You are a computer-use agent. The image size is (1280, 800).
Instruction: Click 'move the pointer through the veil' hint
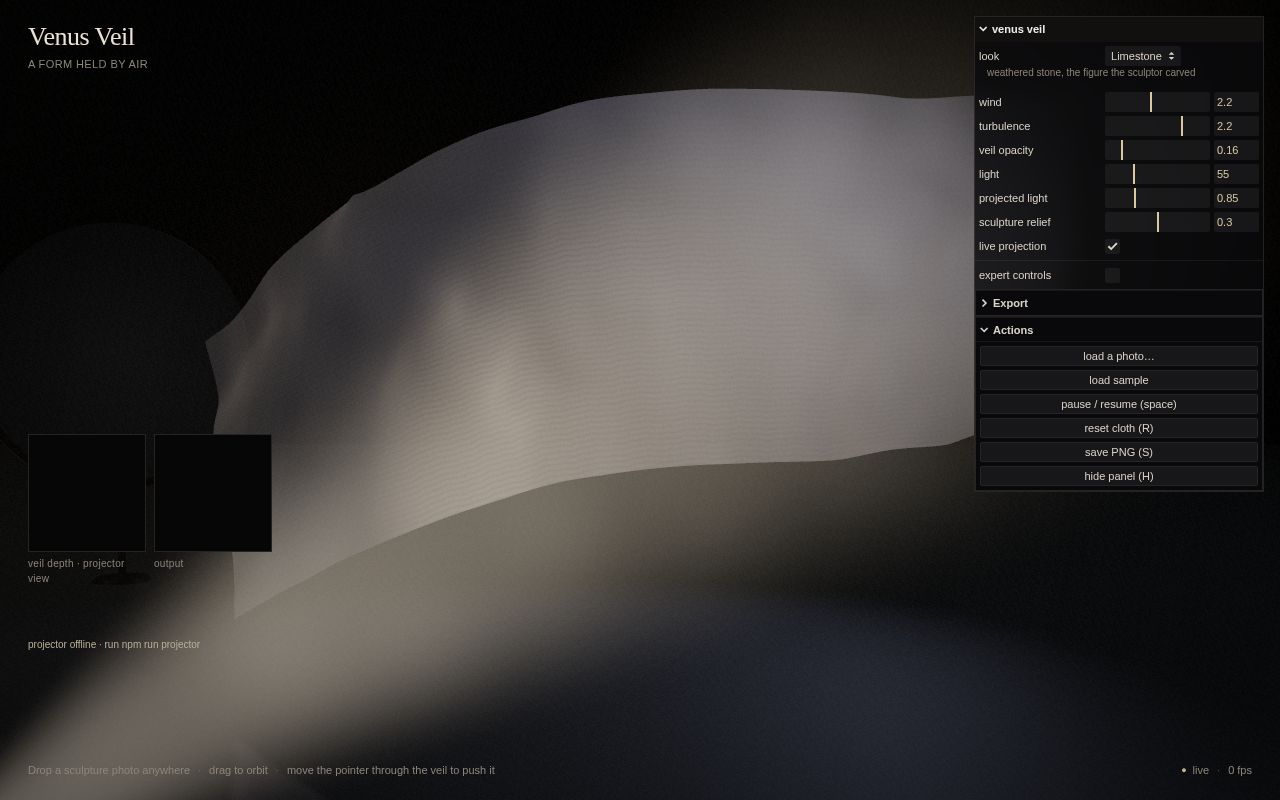pyautogui.click(x=391, y=770)
